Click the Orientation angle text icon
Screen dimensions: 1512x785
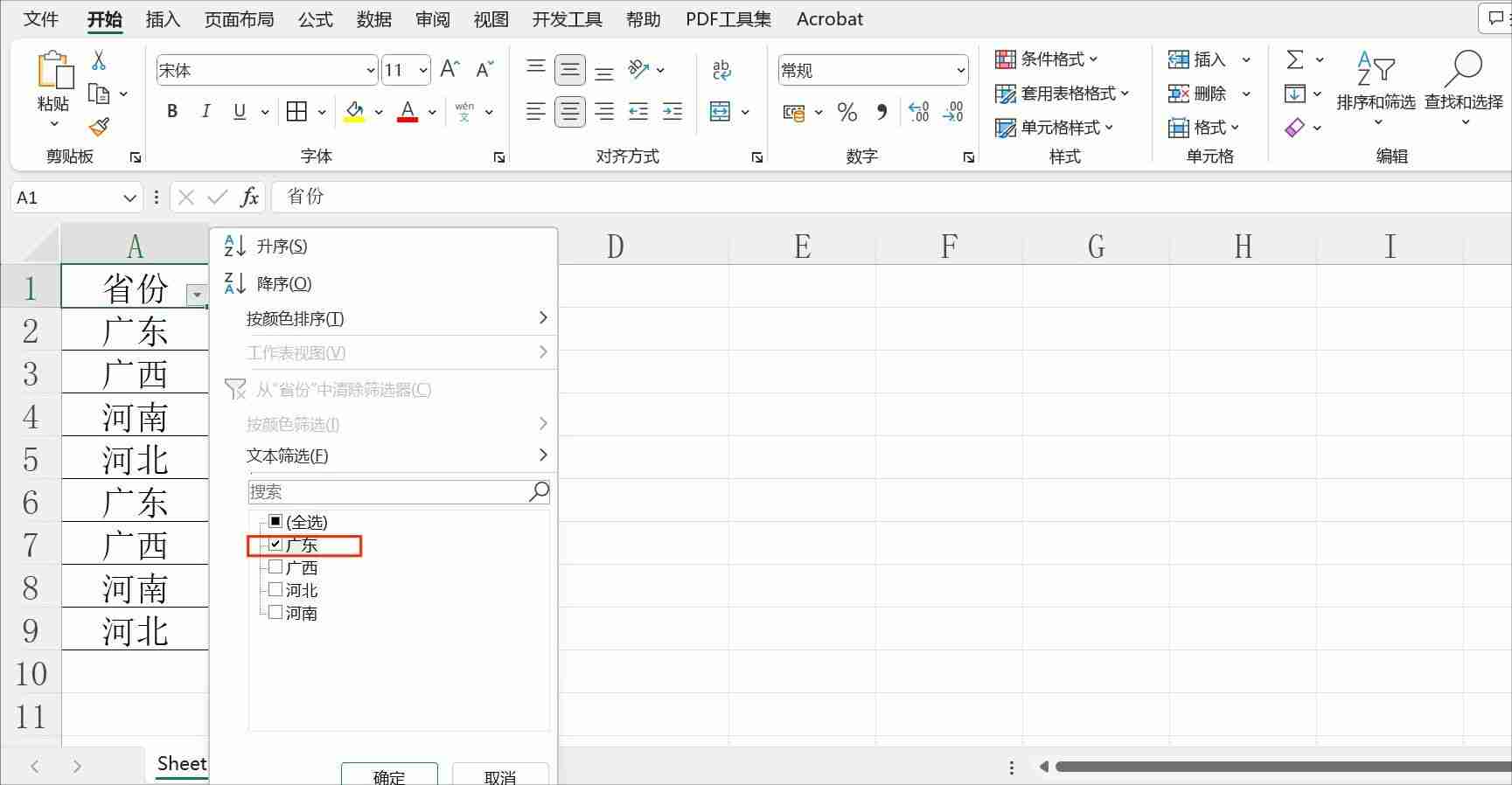click(638, 69)
